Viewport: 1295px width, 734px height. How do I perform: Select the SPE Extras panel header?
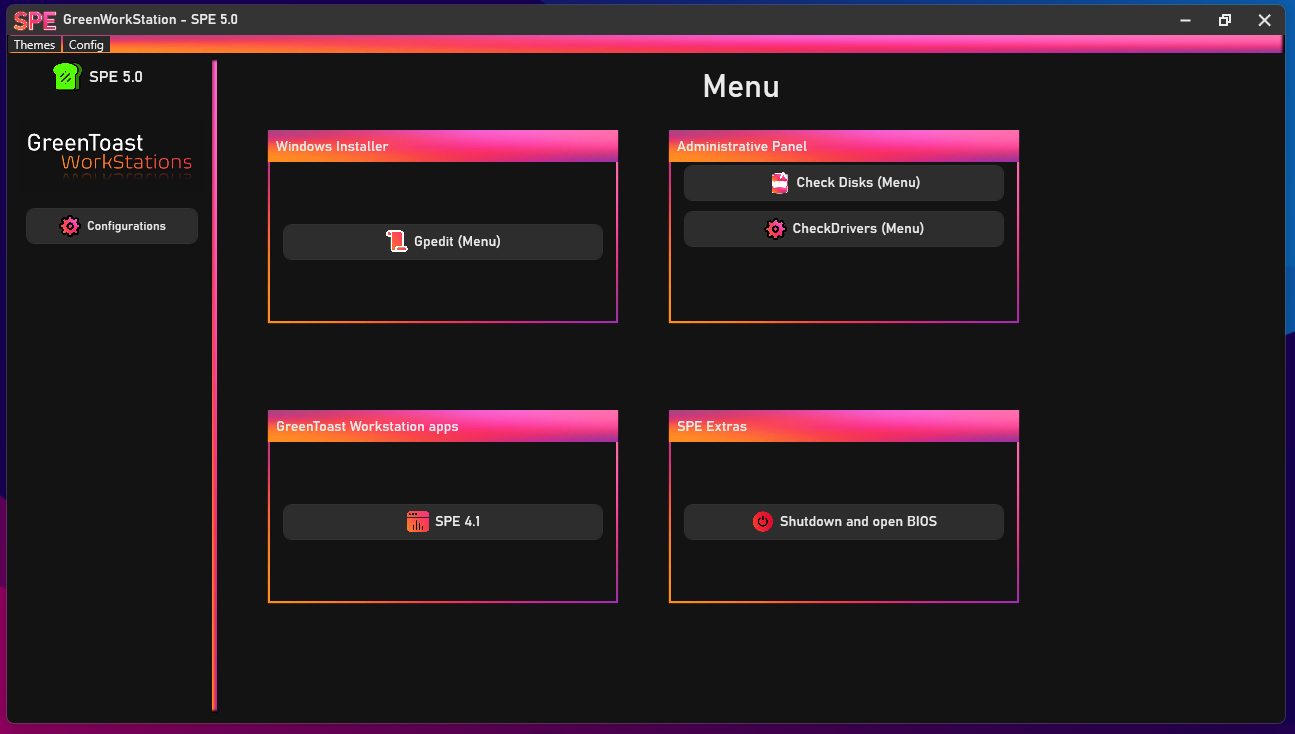tap(843, 426)
